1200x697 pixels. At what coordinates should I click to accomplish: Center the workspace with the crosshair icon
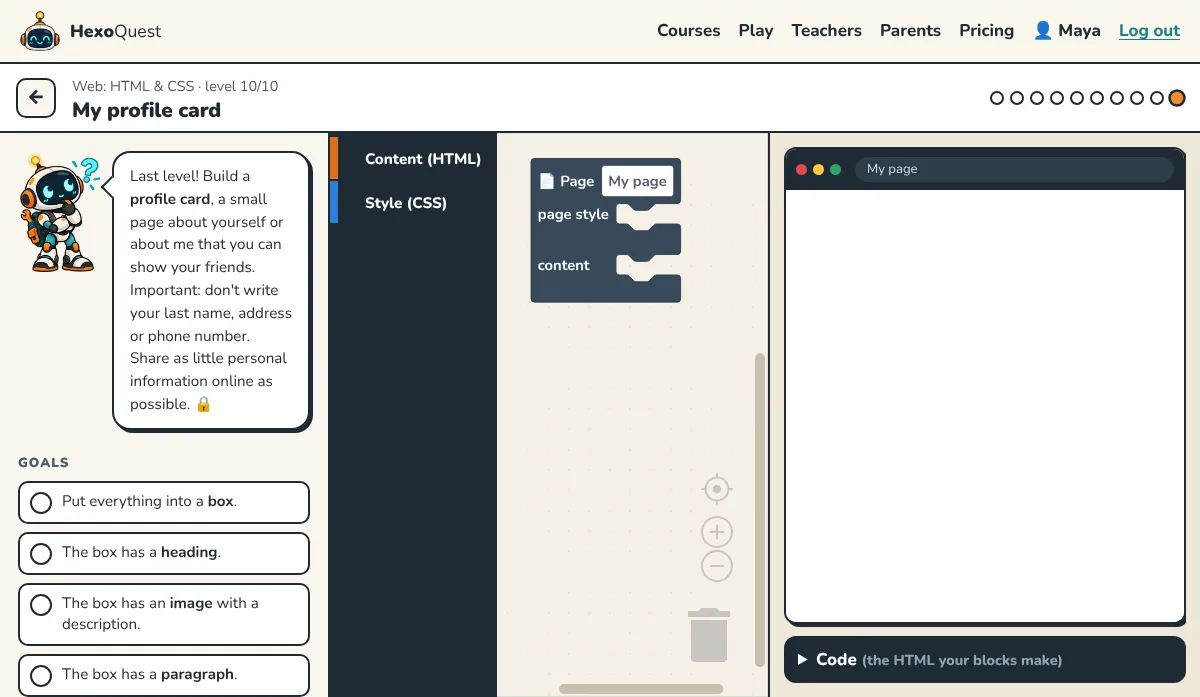click(x=717, y=489)
